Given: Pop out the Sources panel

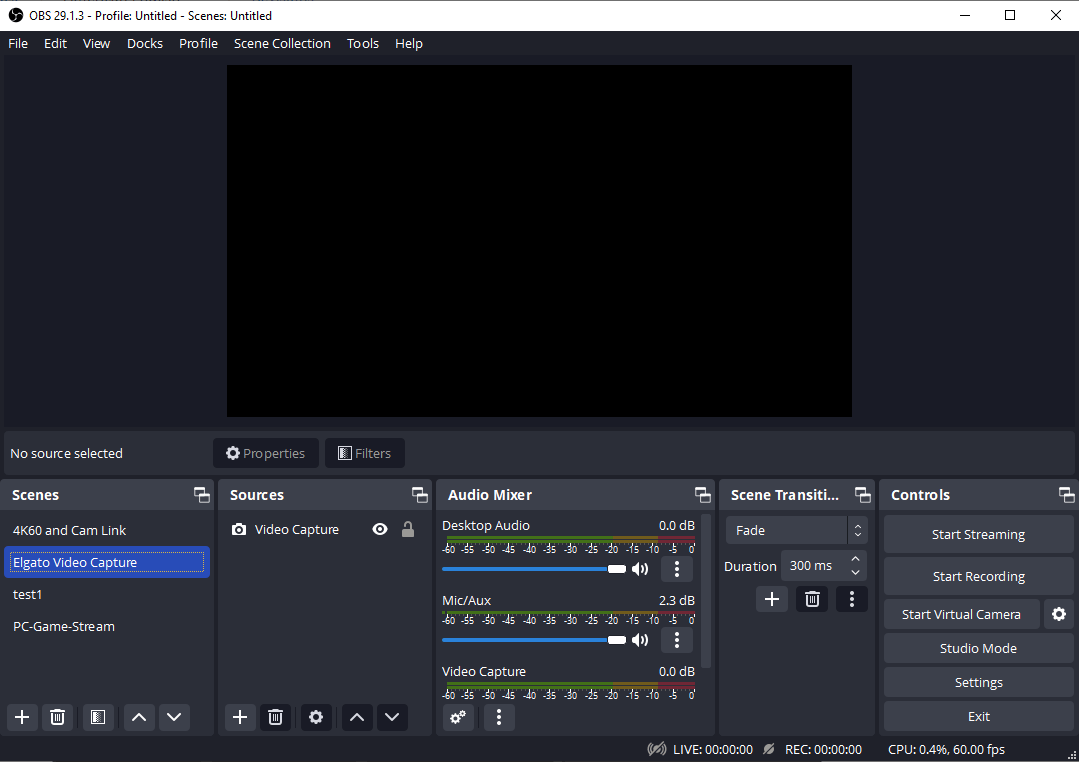Looking at the screenshot, I should click(x=419, y=494).
